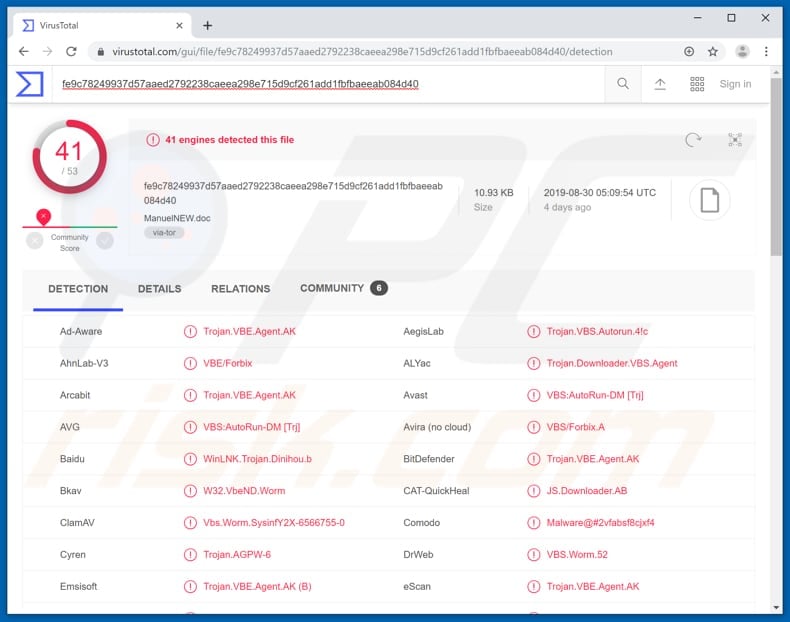
Task: Select the VirusTotal browser tab
Action: click(101, 25)
